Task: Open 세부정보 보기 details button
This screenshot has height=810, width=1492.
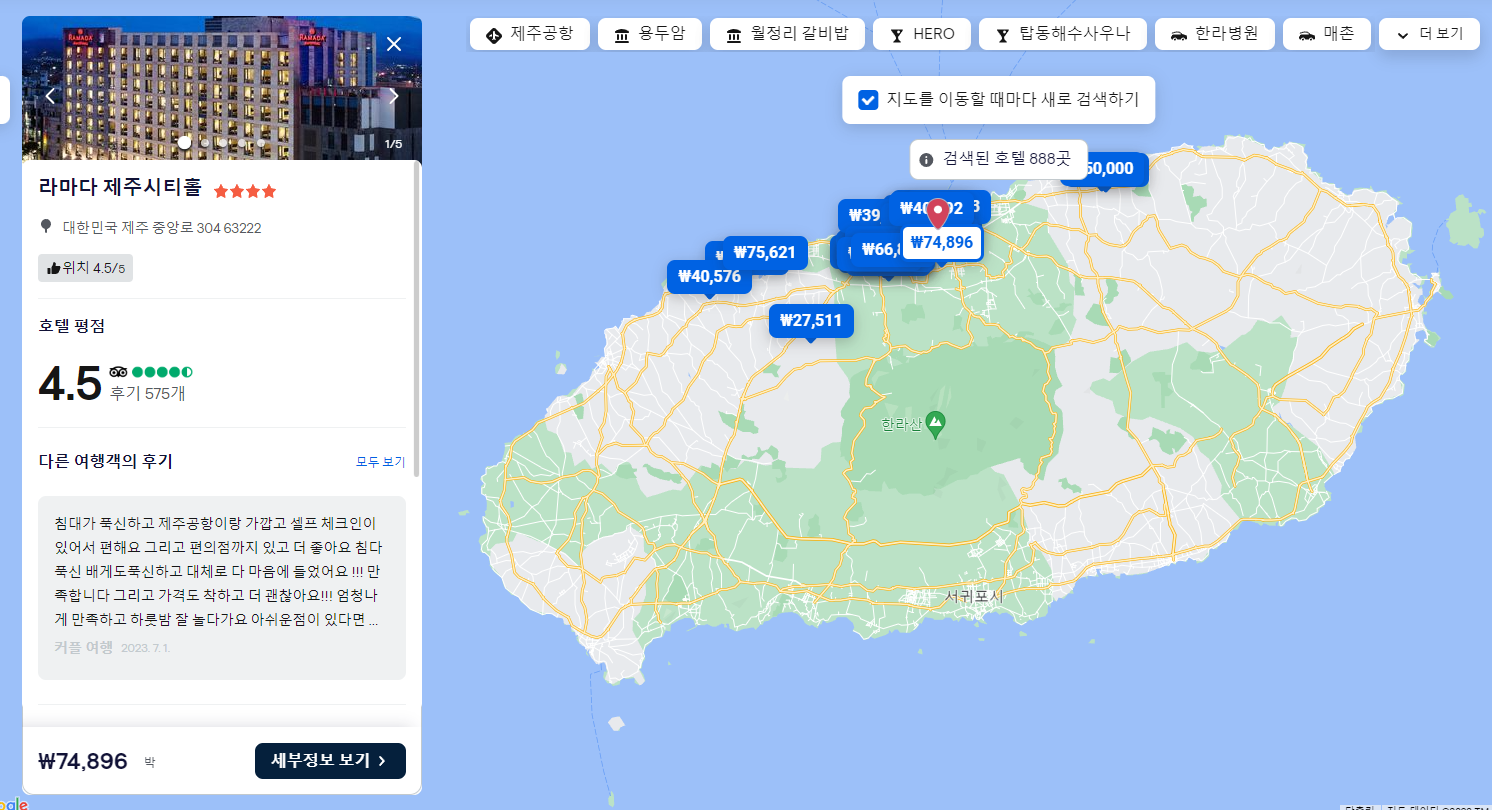Action: (330, 761)
